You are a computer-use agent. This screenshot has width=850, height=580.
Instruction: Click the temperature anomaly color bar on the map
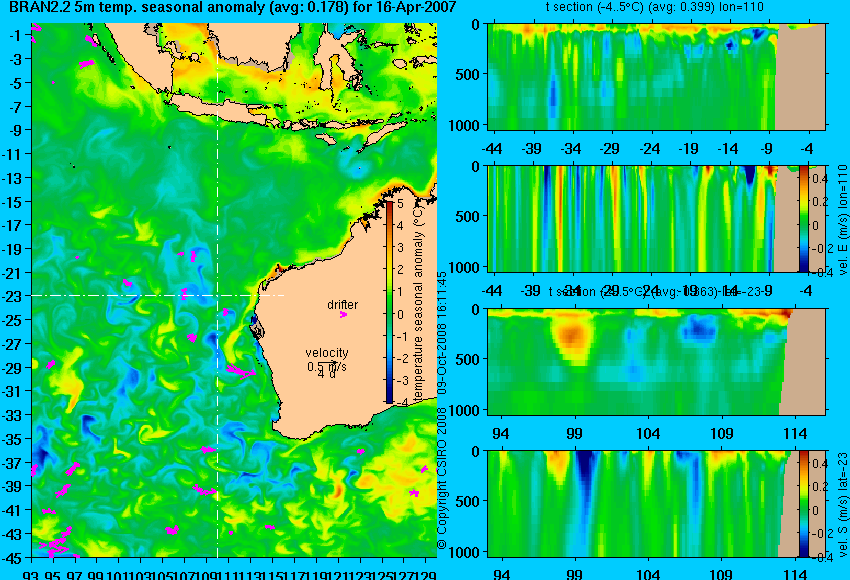coord(389,302)
